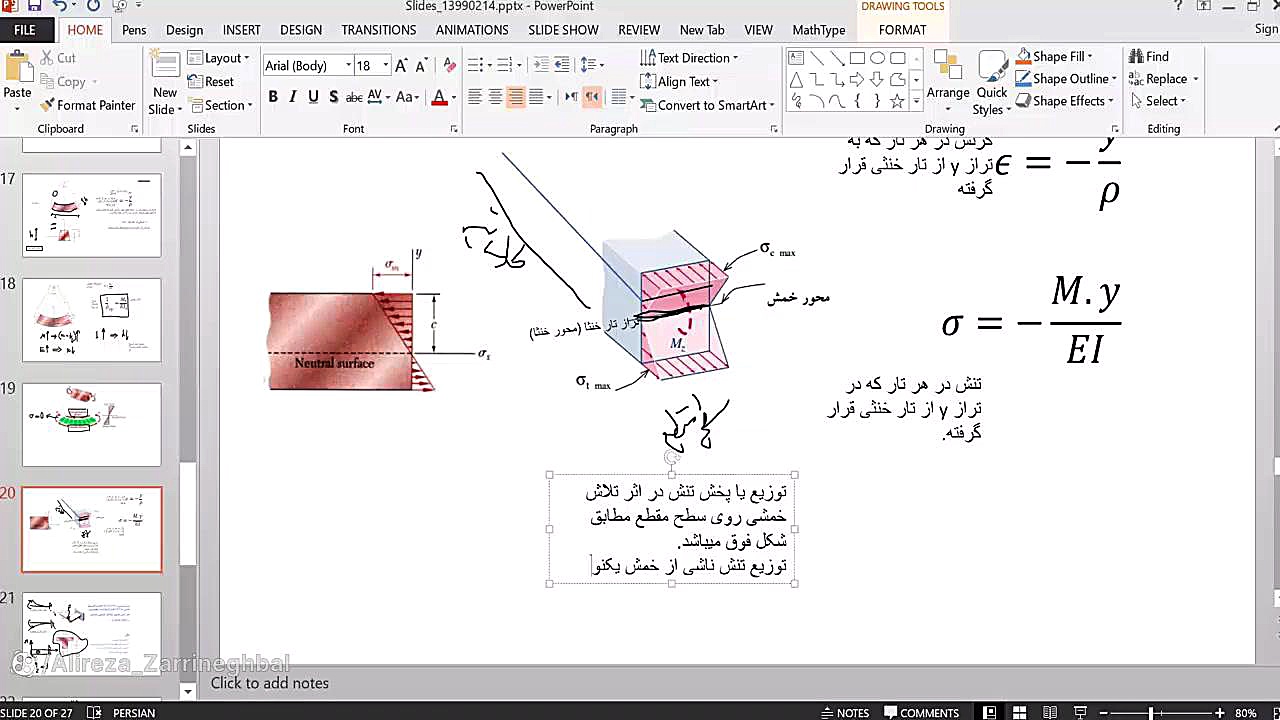
Task: Decrease the list indent level
Action: [x=541, y=66]
